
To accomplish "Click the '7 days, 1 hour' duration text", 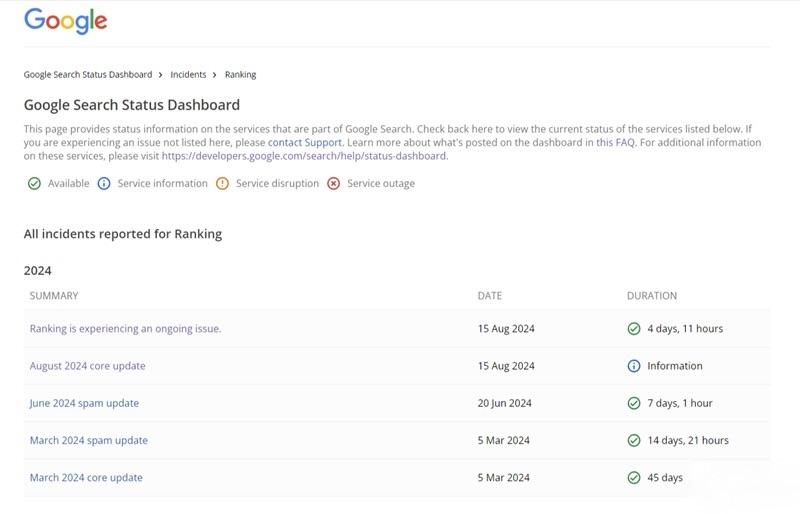I will pyautogui.click(x=680, y=403).
